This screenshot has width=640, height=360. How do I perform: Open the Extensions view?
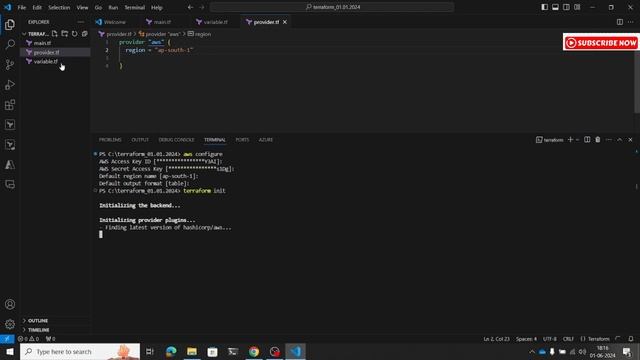pyautogui.click(x=10, y=104)
